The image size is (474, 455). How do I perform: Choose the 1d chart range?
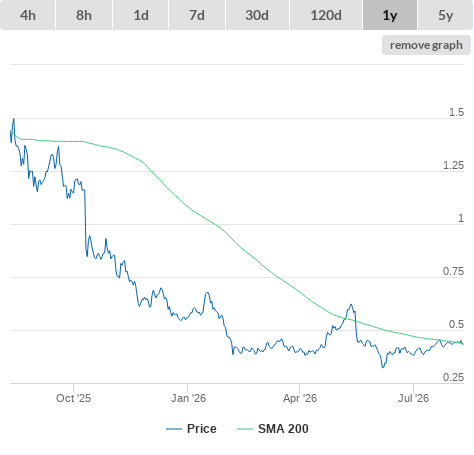141,15
